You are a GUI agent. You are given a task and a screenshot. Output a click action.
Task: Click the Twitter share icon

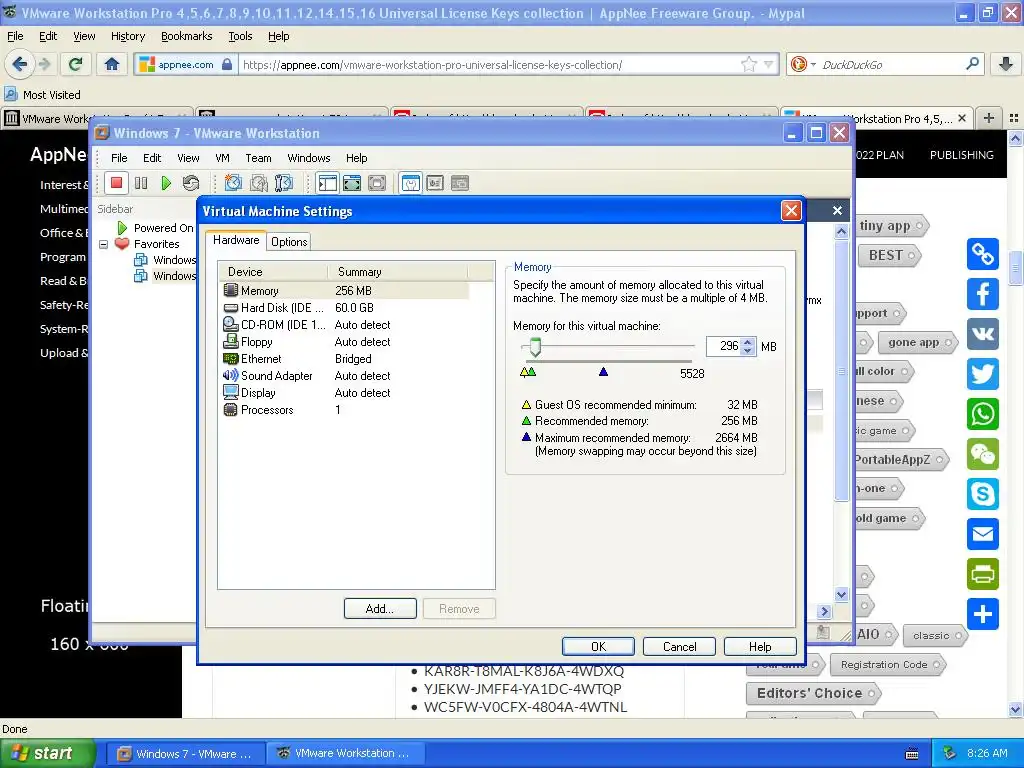pyautogui.click(x=983, y=374)
